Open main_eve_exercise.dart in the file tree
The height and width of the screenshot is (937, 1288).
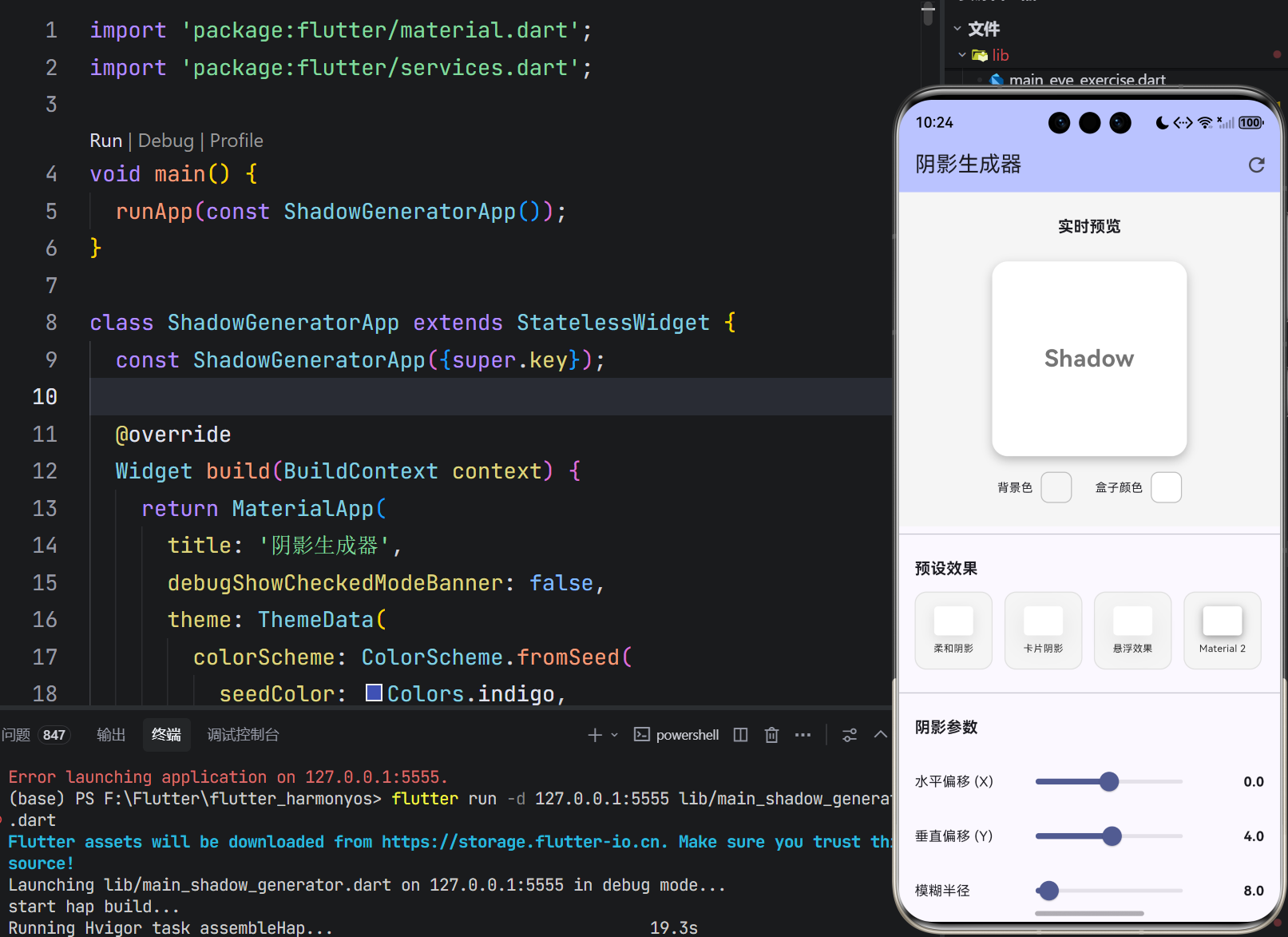click(1087, 80)
